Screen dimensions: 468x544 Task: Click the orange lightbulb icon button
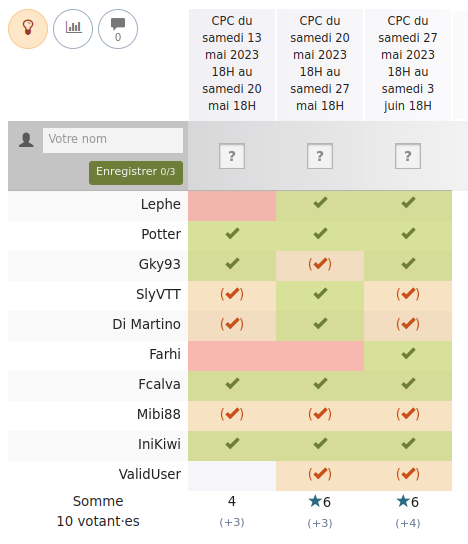28,29
